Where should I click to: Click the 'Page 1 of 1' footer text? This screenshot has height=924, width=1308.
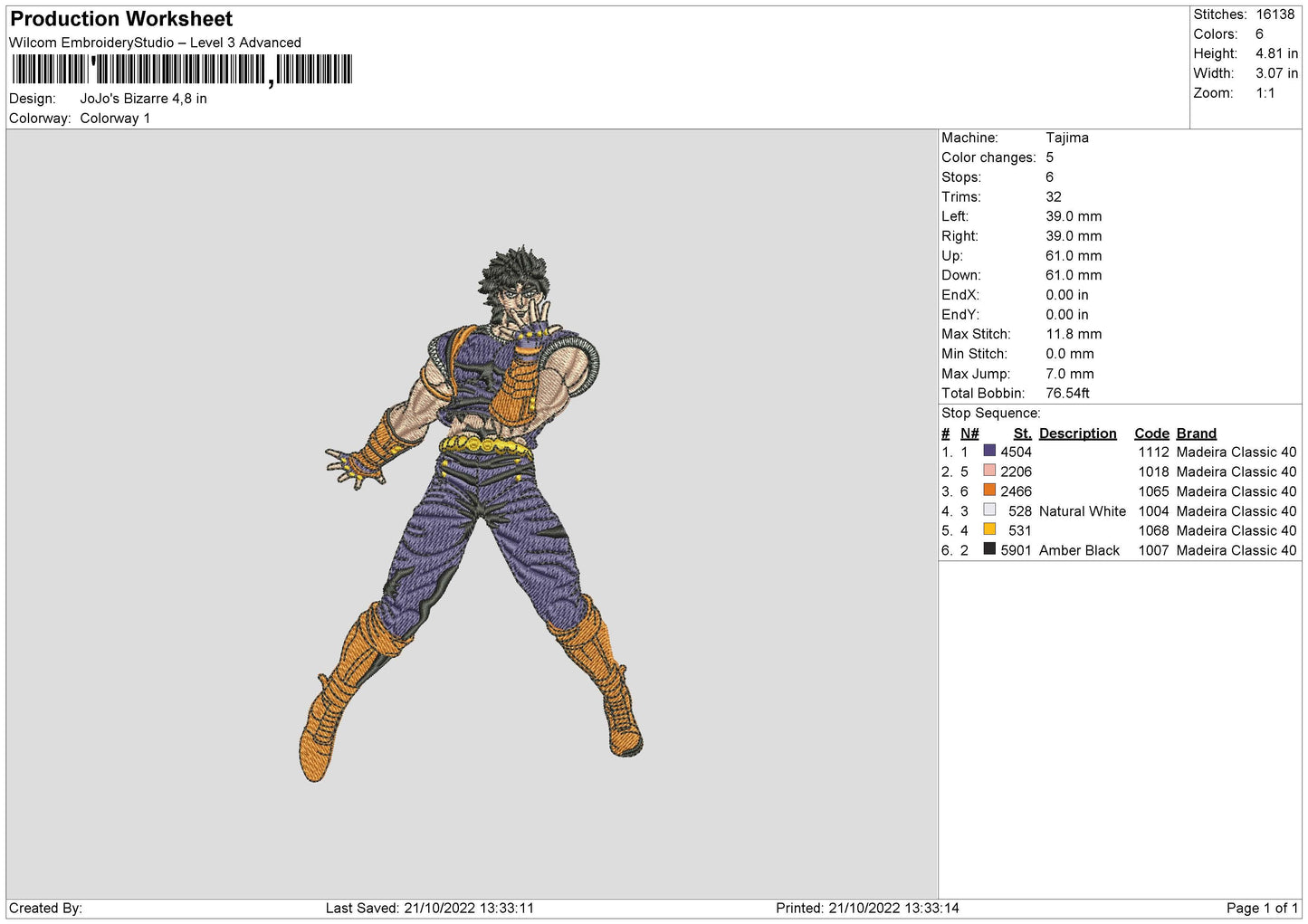pos(1262,908)
